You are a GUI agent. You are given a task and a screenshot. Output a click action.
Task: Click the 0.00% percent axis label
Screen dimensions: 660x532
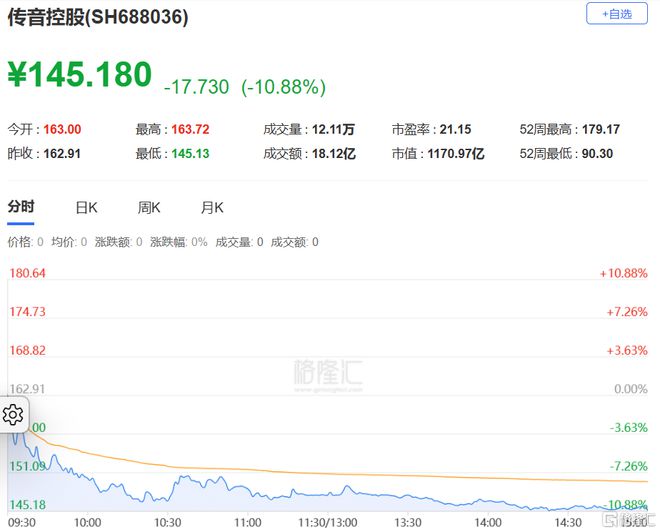pyautogui.click(x=631, y=389)
